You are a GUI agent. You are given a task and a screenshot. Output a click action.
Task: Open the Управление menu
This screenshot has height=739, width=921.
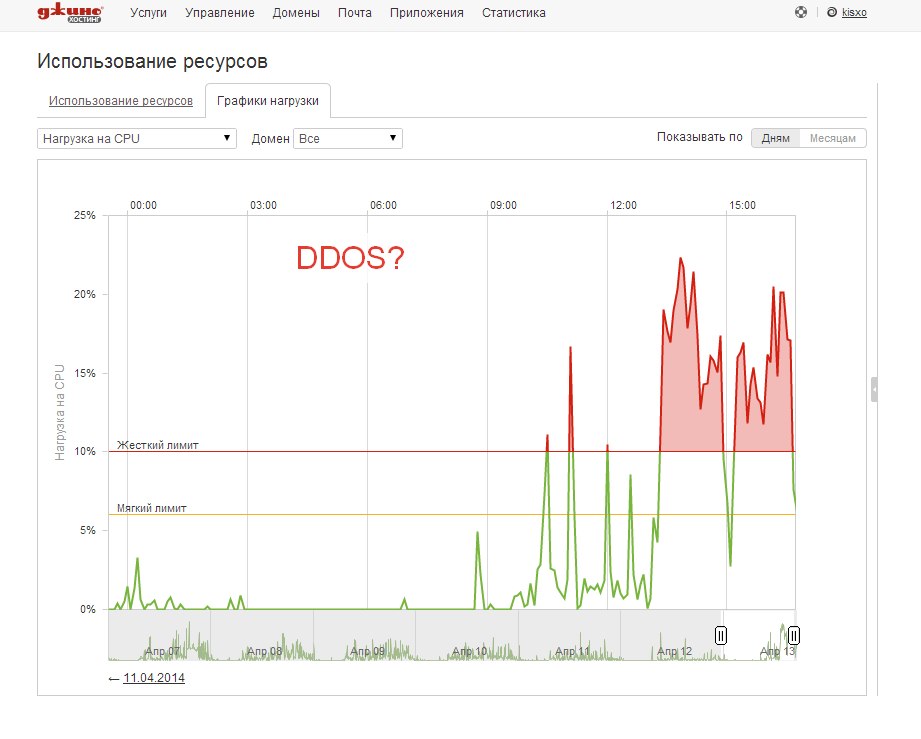[x=220, y=13]
